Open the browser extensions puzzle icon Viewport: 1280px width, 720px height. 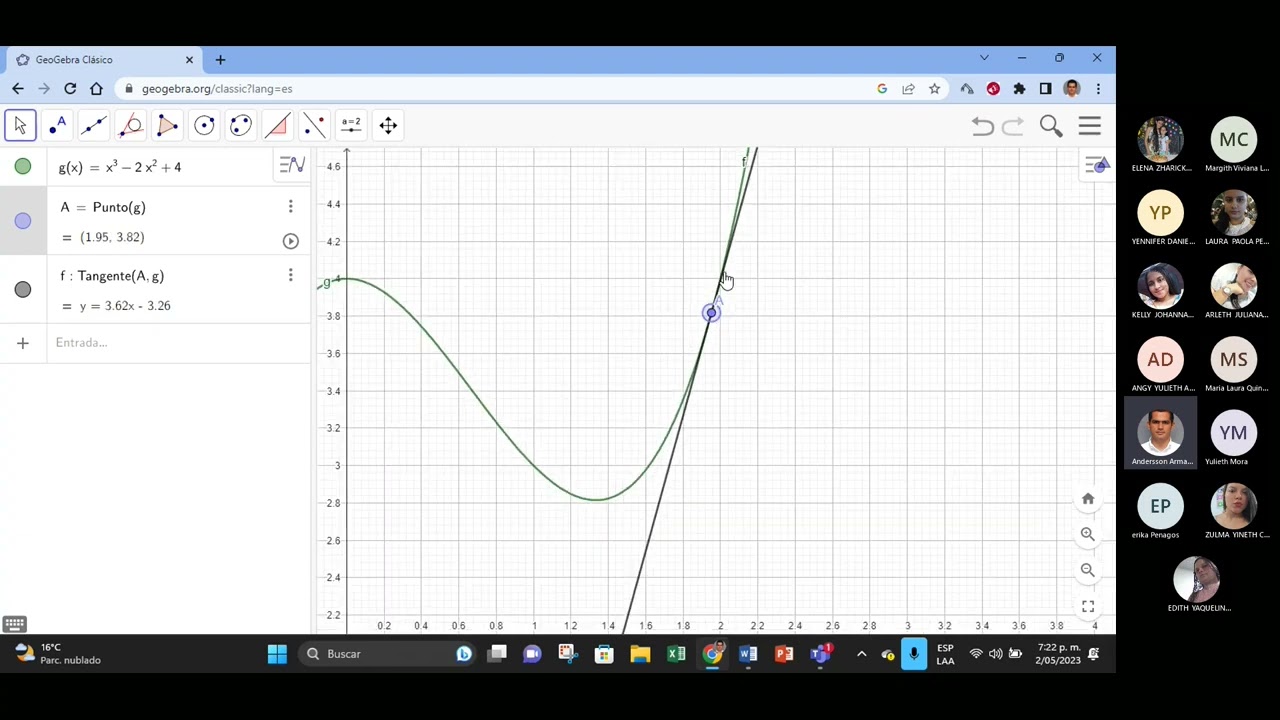pos(1019,89)
